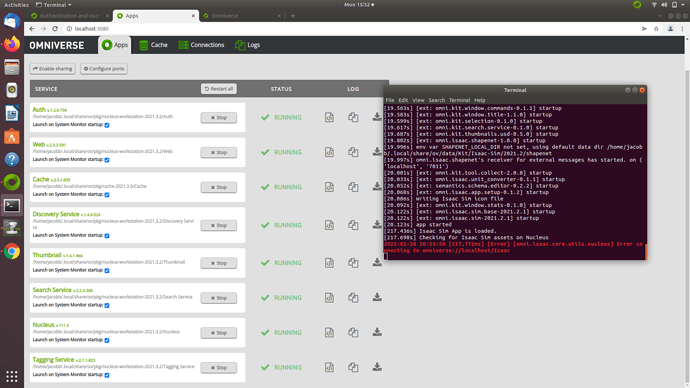Viewport: 690px width, 388px height.
Task: Copy the Tagging Service log
Action: (353, 367)
